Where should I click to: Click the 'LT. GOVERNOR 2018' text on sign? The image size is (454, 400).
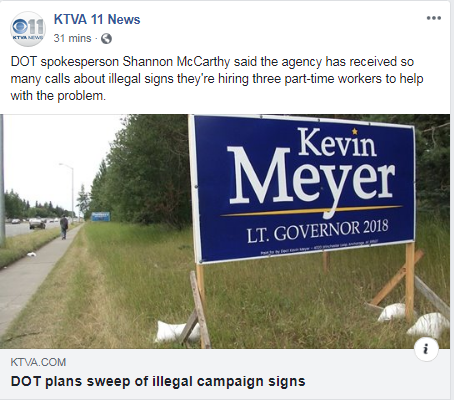pyautogui.click(x=318, y=231)
